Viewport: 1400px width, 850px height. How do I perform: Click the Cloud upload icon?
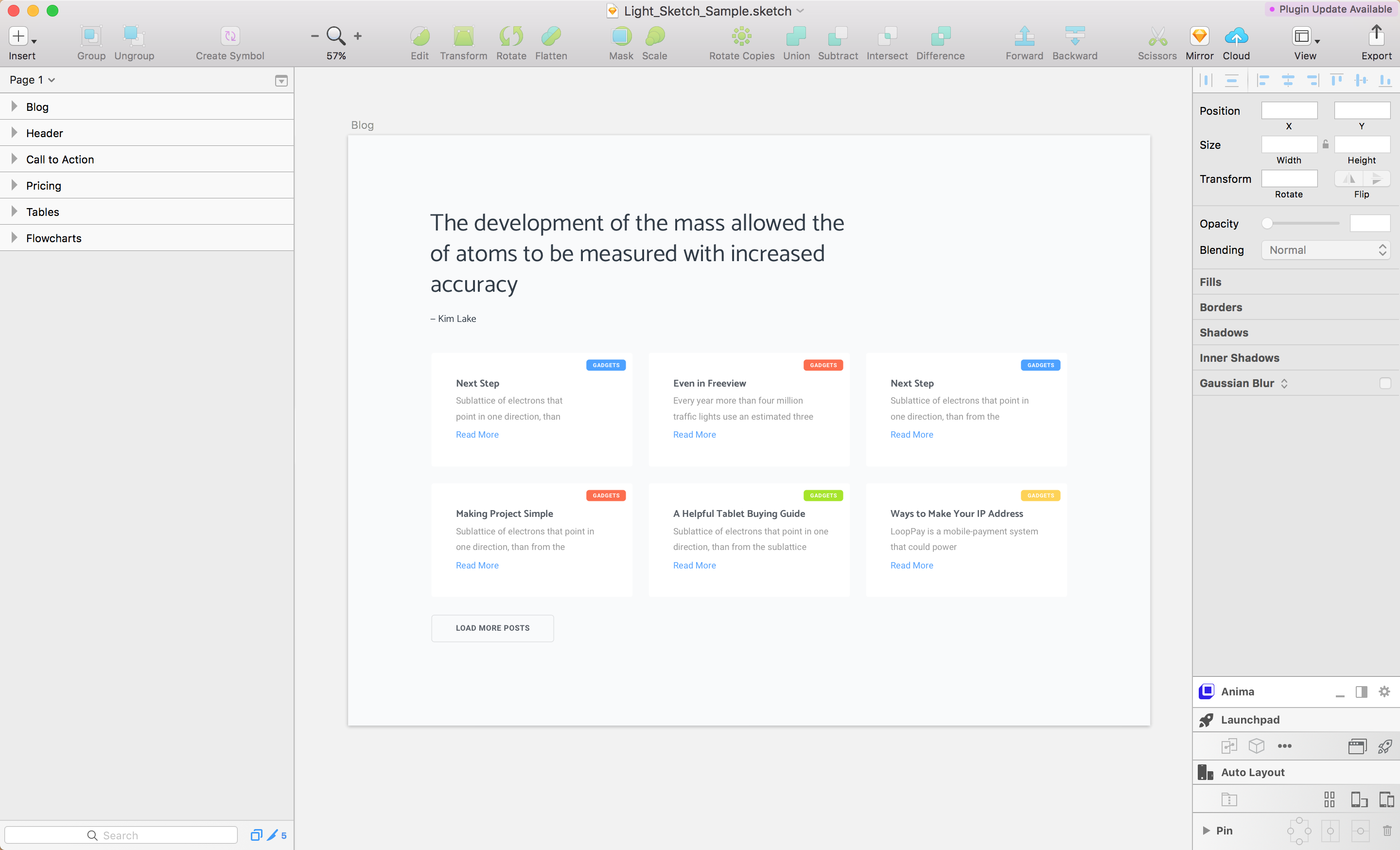tap(1236, 37)
